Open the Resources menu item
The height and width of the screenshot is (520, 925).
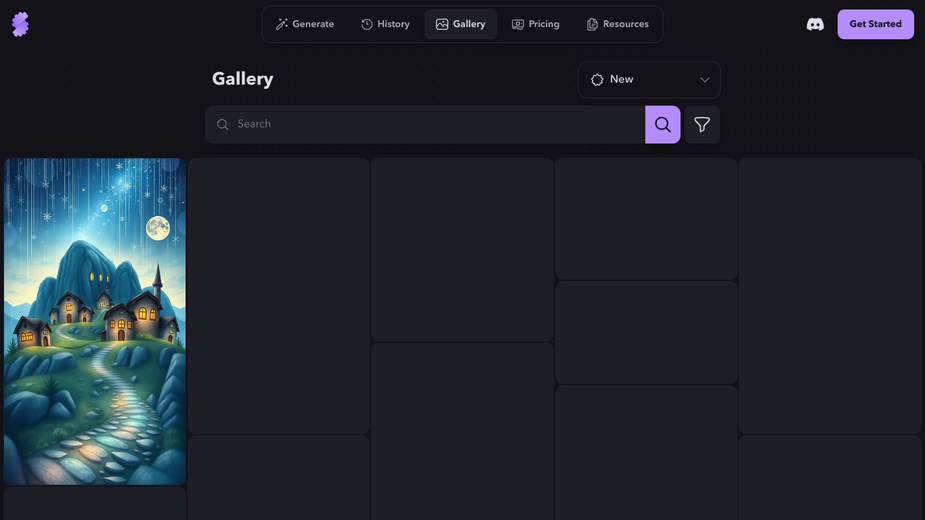coord(618,24)
